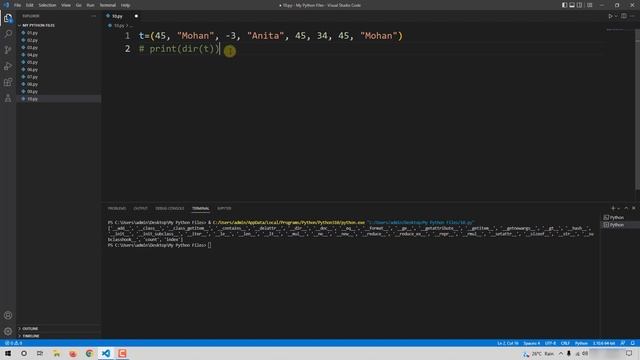Toggle the secondary sidebar layout icon

(x=579, y=5)
